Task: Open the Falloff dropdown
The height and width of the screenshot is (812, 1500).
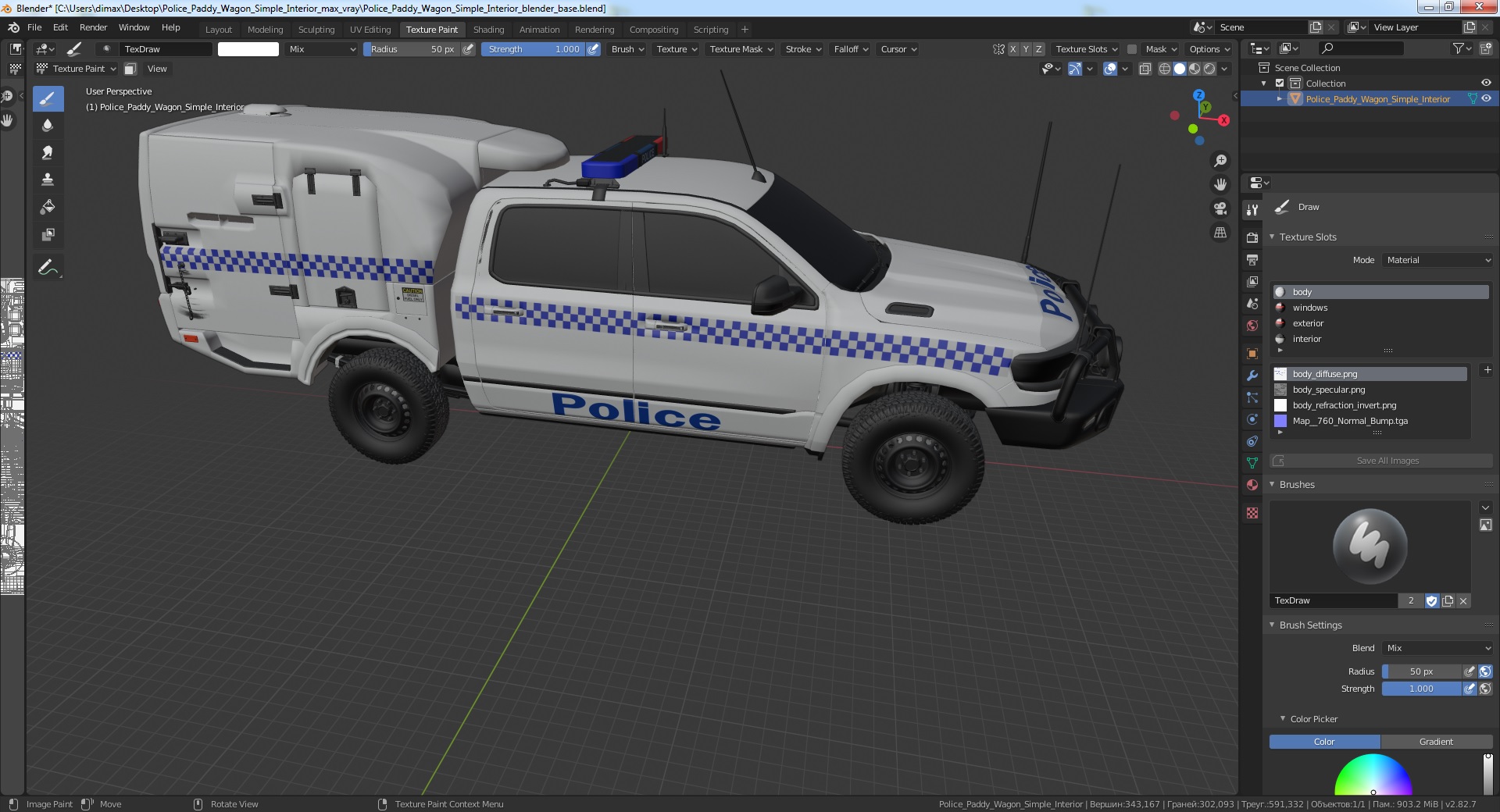Action: pyautogui.click(x=851, y=49)
